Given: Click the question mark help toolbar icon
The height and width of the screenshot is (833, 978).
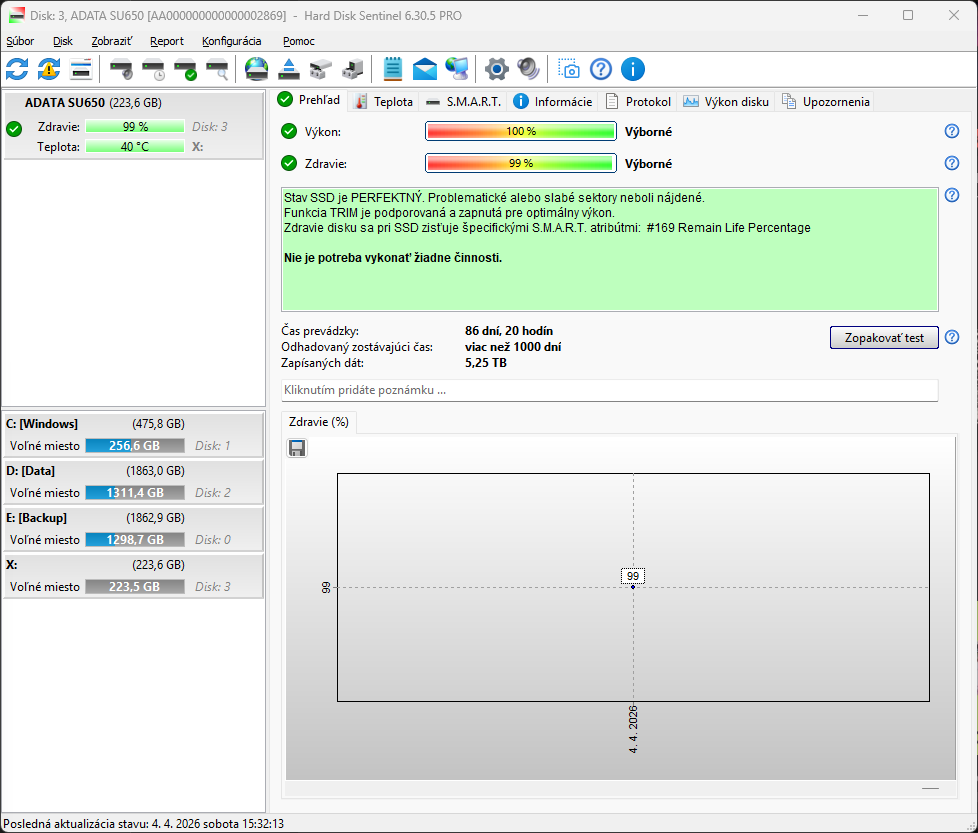Looking at the screenshot, I should click(601, 69).
